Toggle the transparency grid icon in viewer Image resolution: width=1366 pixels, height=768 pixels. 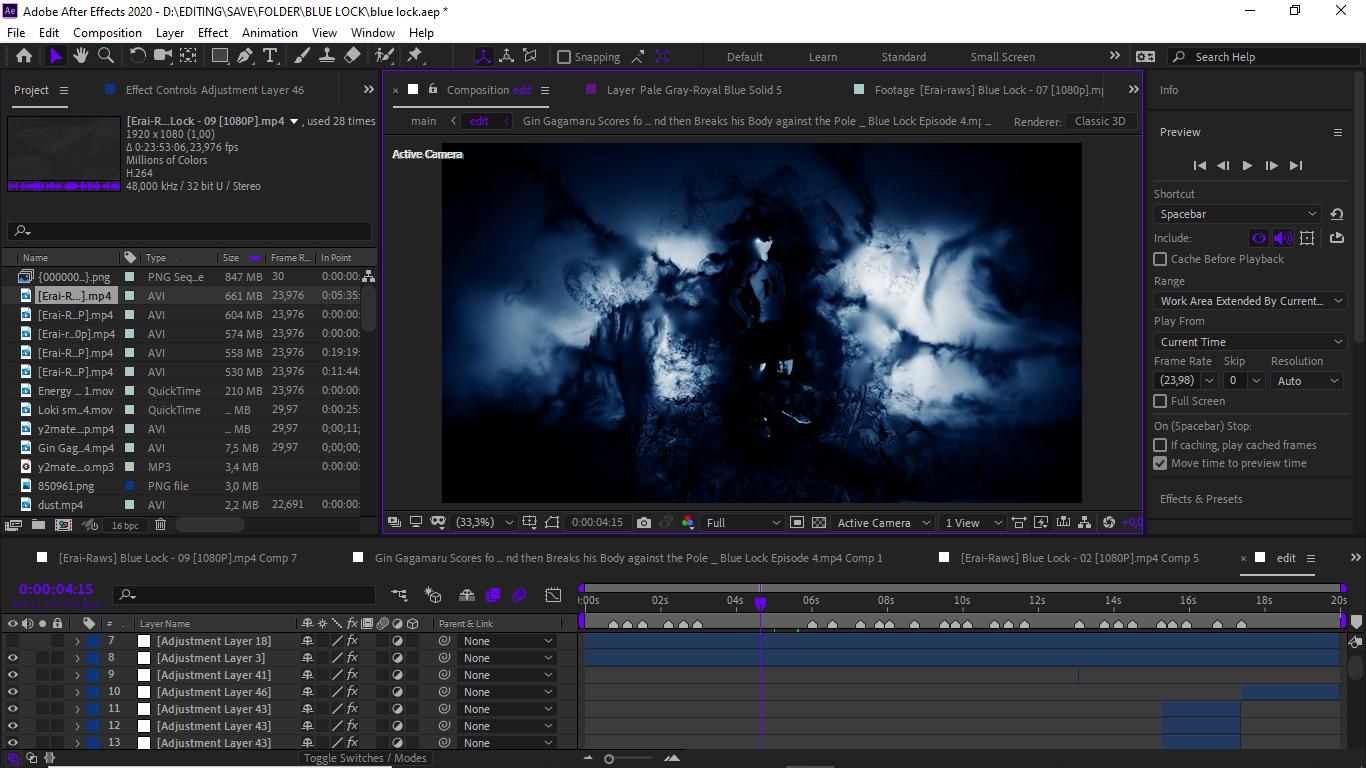click(819, 522)
